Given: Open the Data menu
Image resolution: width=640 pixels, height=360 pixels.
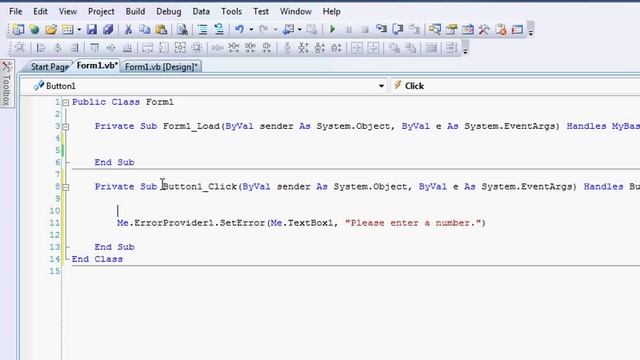Looking at the screenshot, I should (201, 11).
